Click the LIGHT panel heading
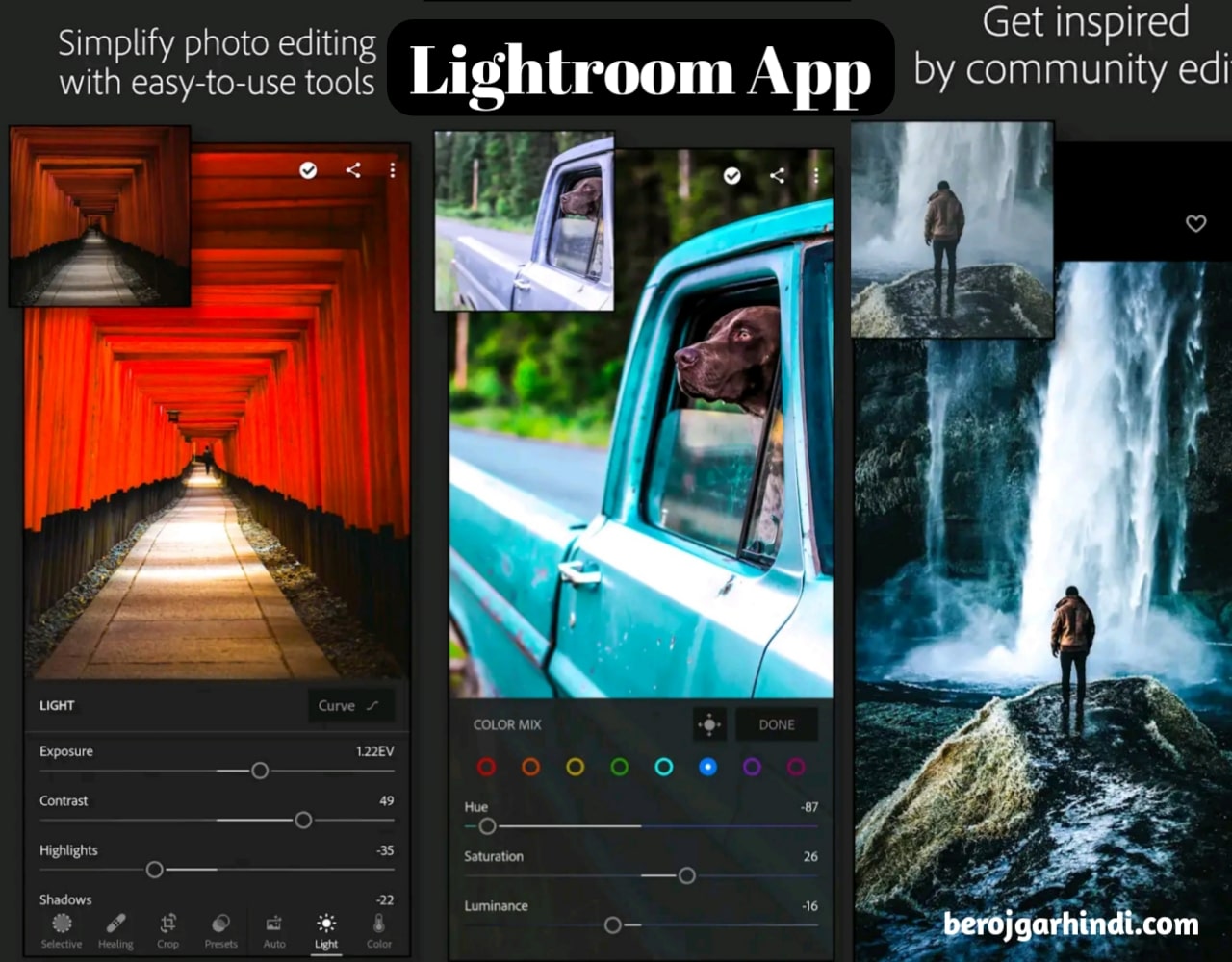This screenshot has height=962, width=1232. [57, 705]
